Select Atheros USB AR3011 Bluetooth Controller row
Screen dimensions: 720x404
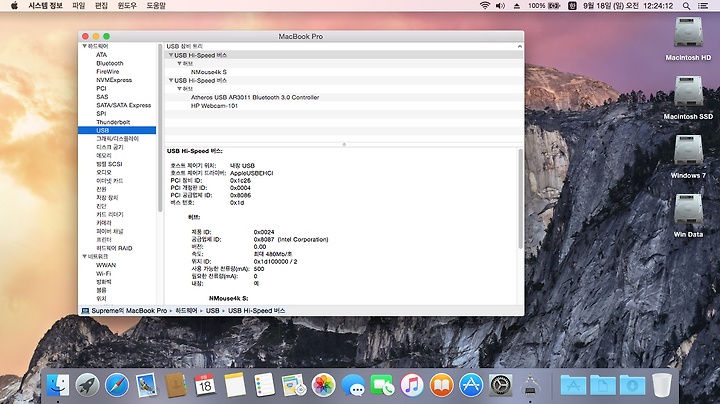tap(344, 97)
